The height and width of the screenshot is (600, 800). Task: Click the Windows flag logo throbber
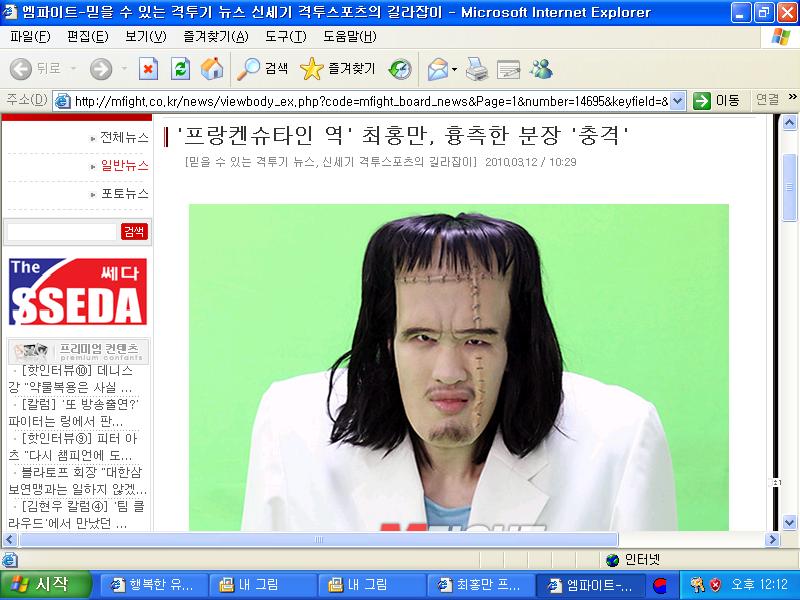[x=781, y=37]
